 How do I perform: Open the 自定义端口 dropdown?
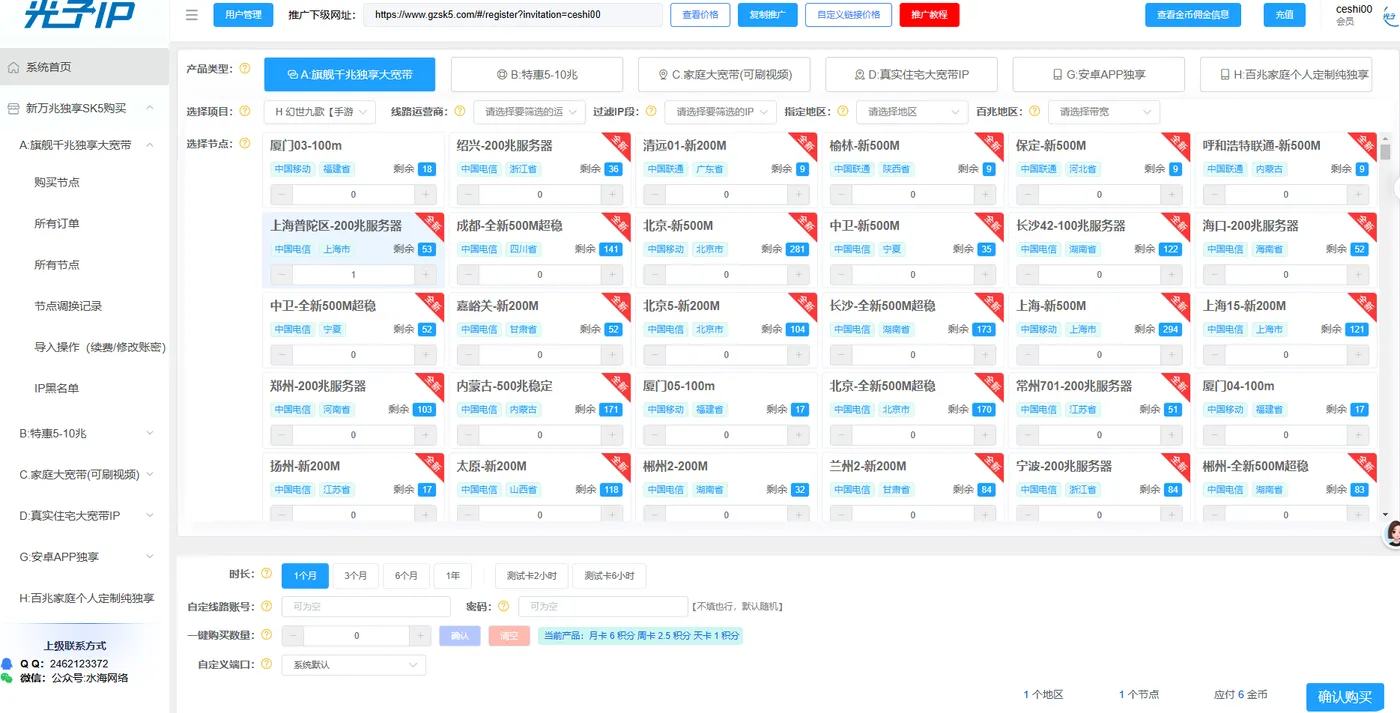point(353,665)
